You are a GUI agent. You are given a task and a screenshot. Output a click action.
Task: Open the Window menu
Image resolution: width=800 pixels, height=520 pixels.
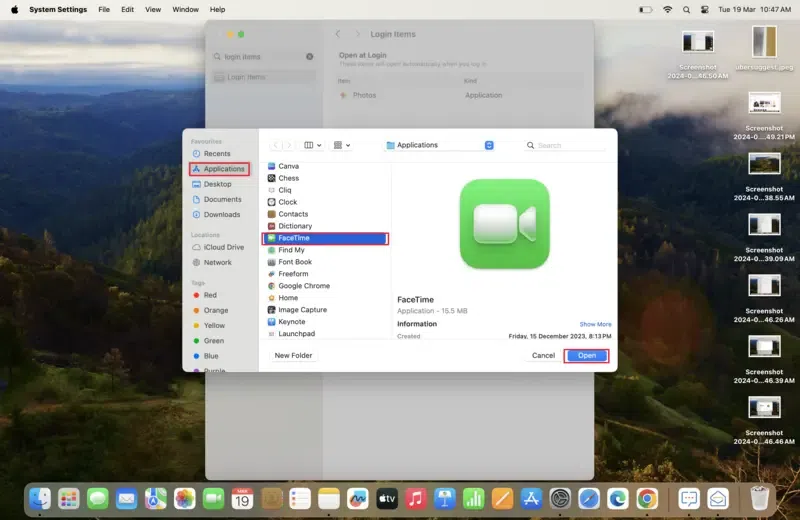(x=185, y=9)
